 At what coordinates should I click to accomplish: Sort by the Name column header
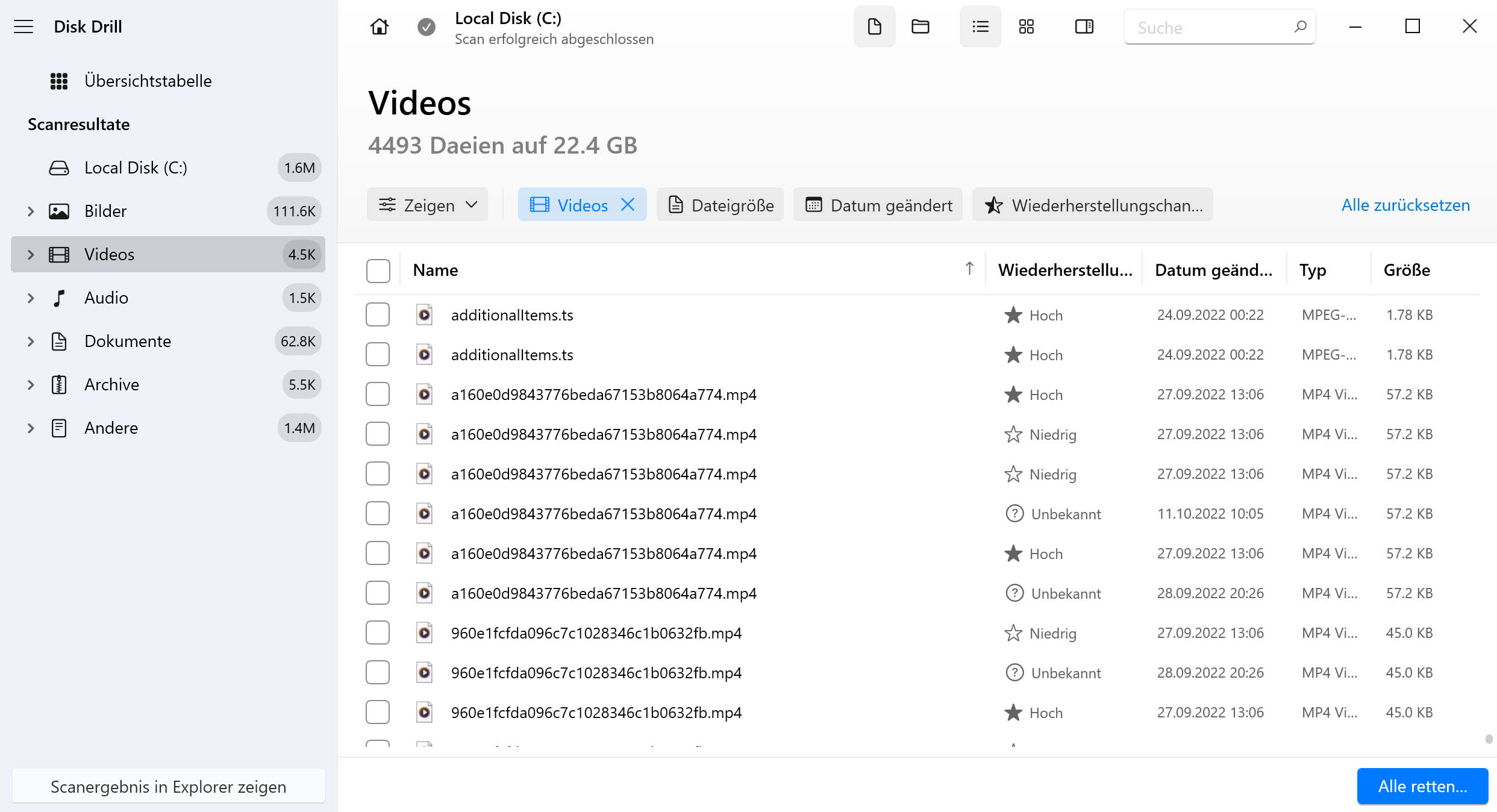436,270
